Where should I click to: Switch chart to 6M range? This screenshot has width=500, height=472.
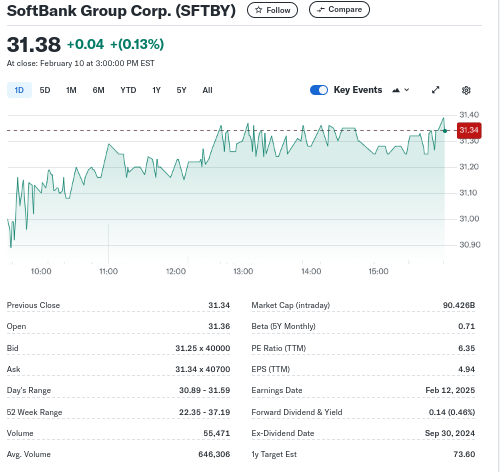click(x=98, y=90)
